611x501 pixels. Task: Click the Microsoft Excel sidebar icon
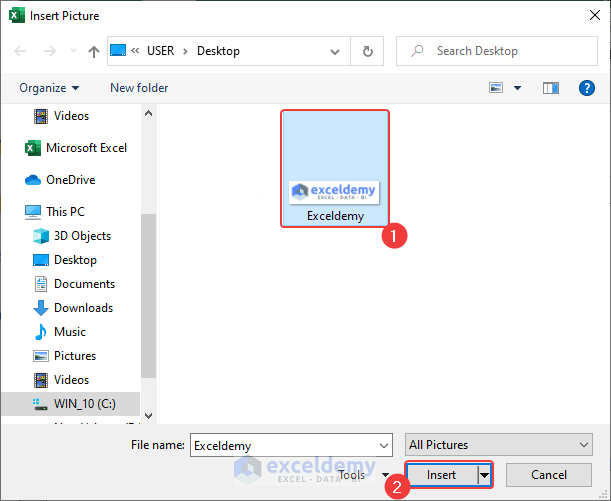click(33, 148)
